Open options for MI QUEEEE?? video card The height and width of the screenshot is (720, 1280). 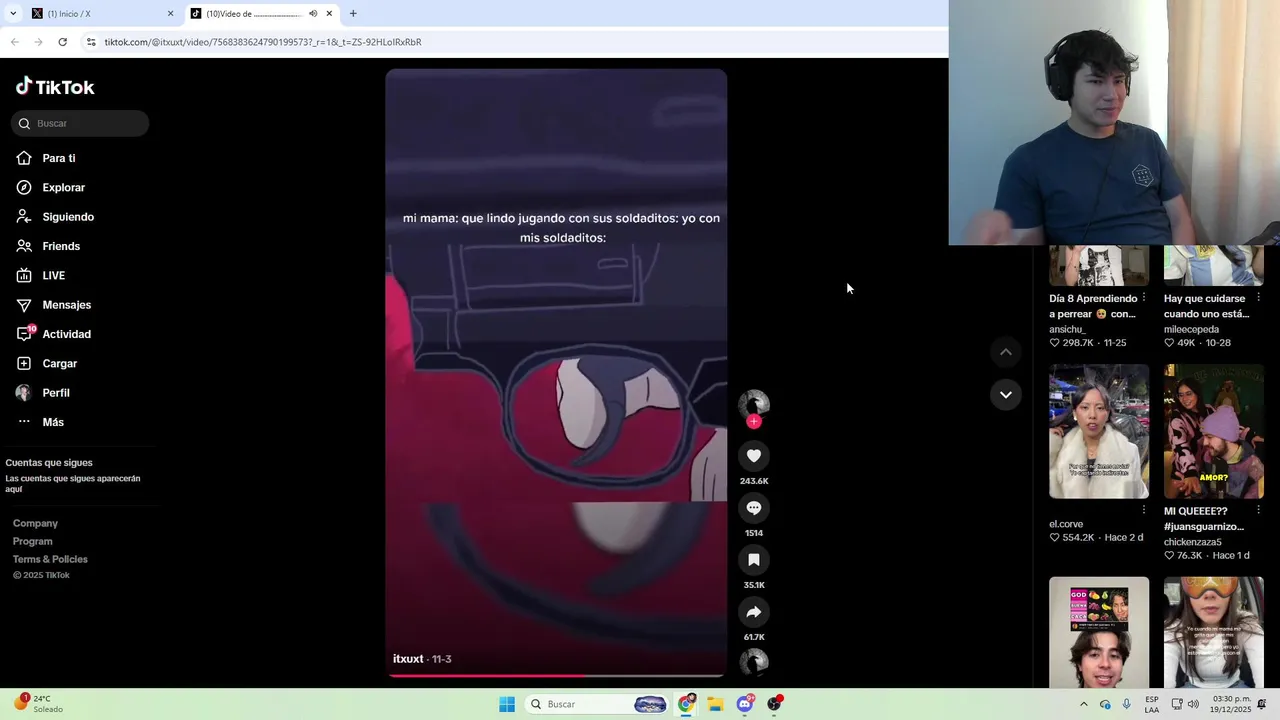pyautogui.click(x=1259, y=511)
